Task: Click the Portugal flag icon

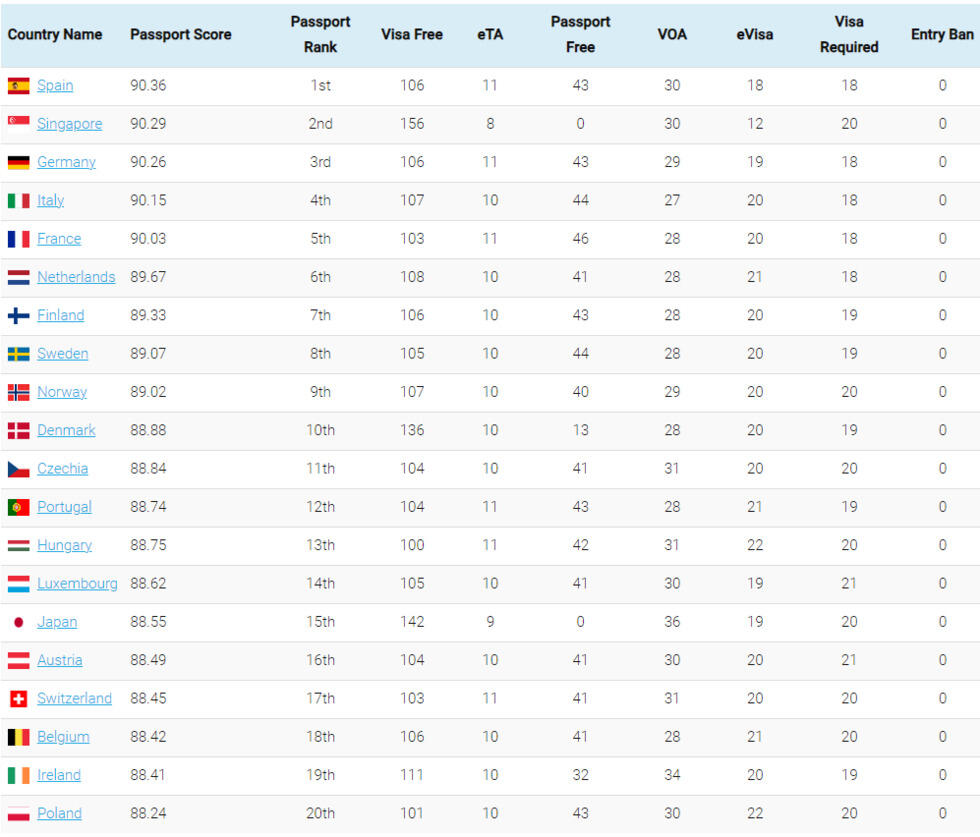Action: tap(18, 507)
